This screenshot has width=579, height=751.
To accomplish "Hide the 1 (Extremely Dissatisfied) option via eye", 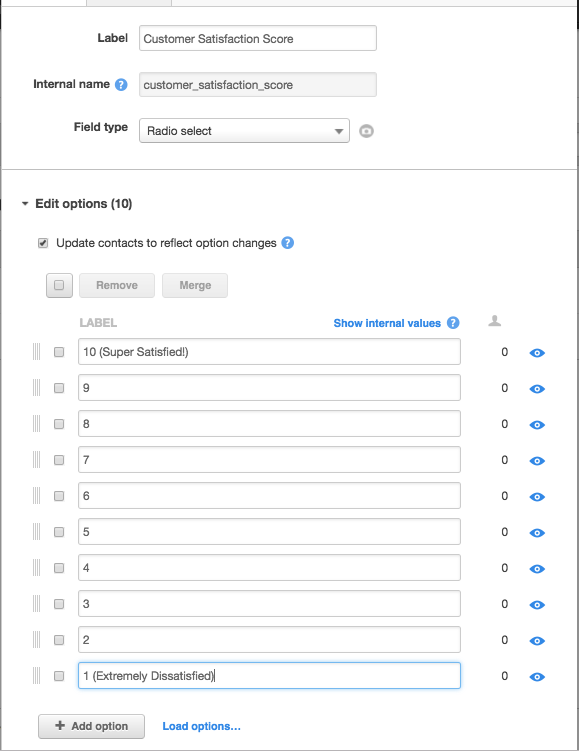I will pyautogui.click(x=537, y=677).
